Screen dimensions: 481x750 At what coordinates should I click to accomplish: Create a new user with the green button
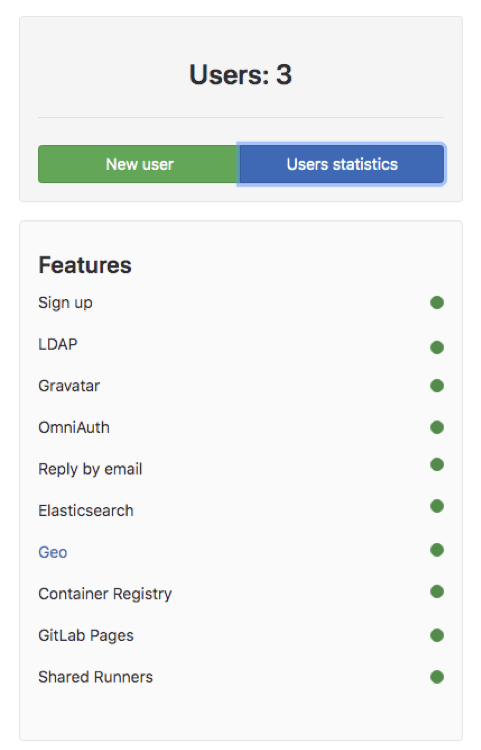(x=138, y=164)
